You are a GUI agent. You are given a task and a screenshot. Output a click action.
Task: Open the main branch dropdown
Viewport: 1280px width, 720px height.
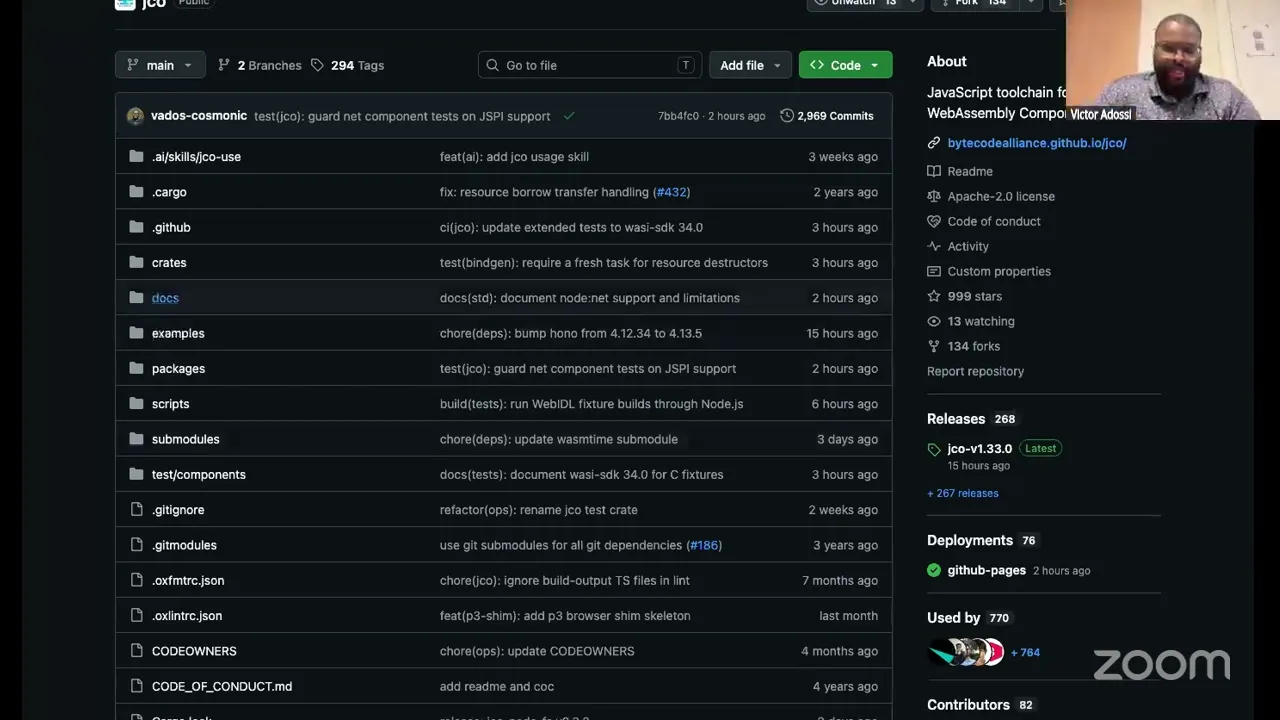160,65
